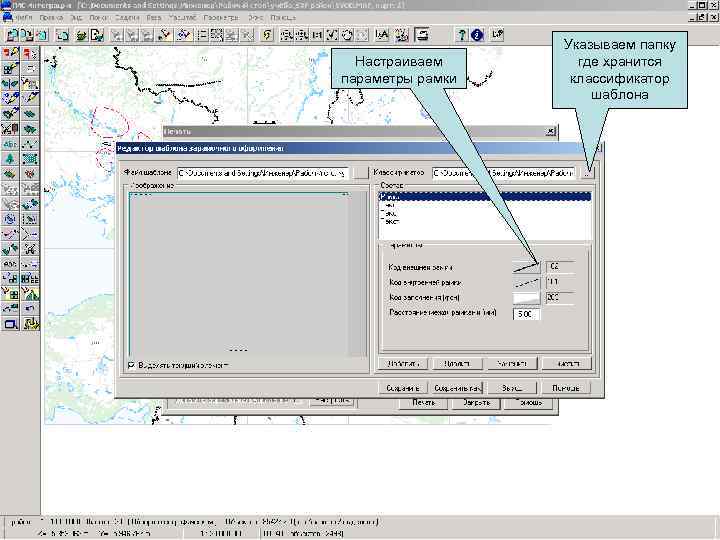Click the inner frame dashed line sample

[526, 282]
